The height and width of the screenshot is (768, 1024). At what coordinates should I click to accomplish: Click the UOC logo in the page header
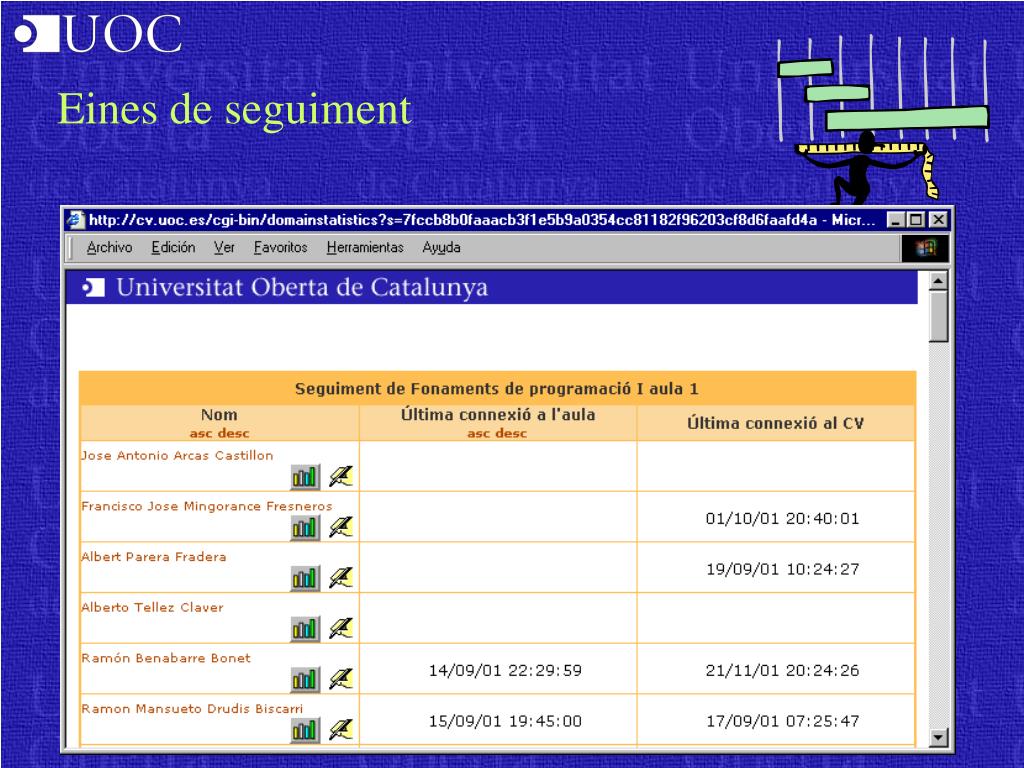pyautogui.click(x=94, y=288)
